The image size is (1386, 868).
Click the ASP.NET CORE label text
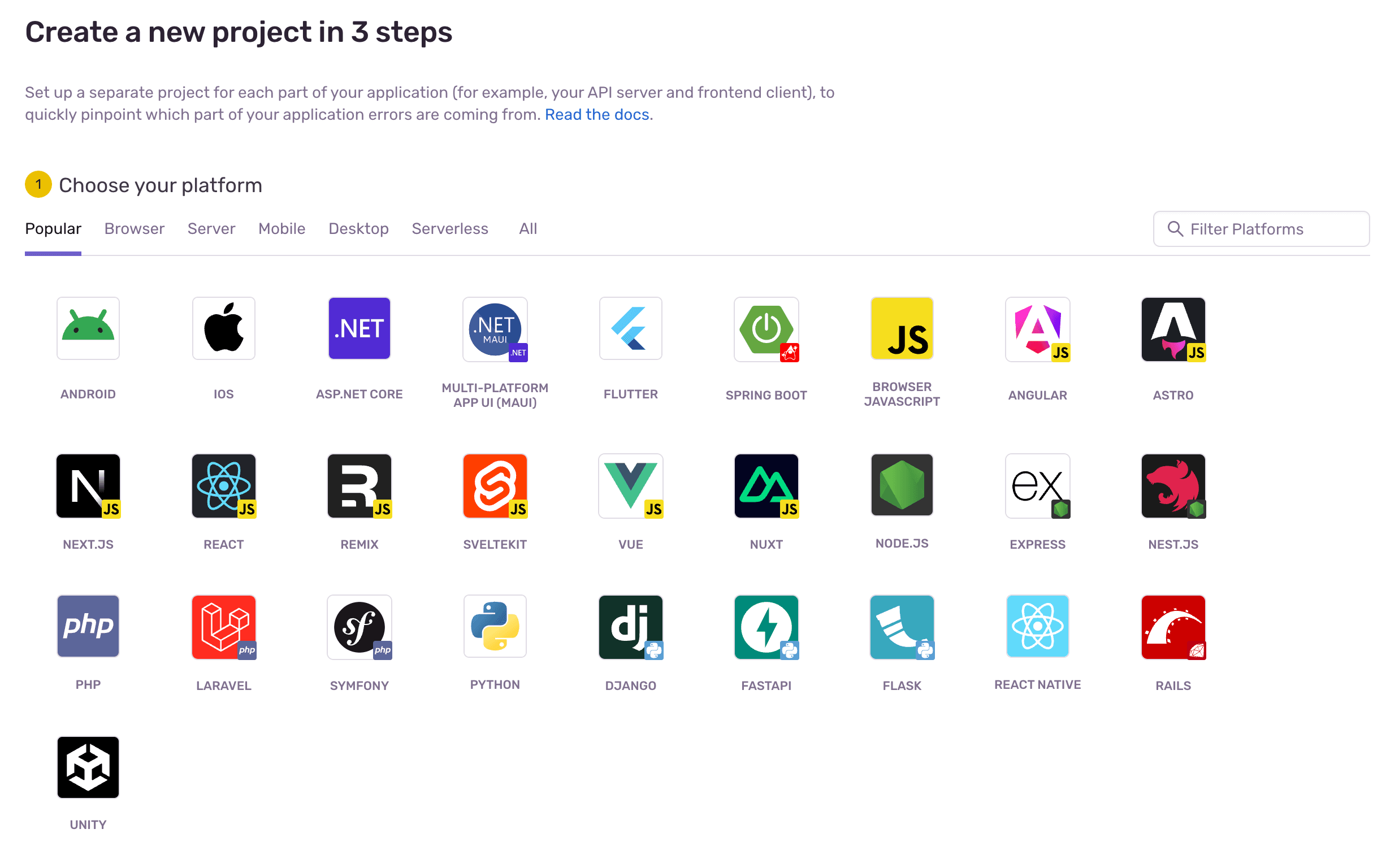click(359, 394)
